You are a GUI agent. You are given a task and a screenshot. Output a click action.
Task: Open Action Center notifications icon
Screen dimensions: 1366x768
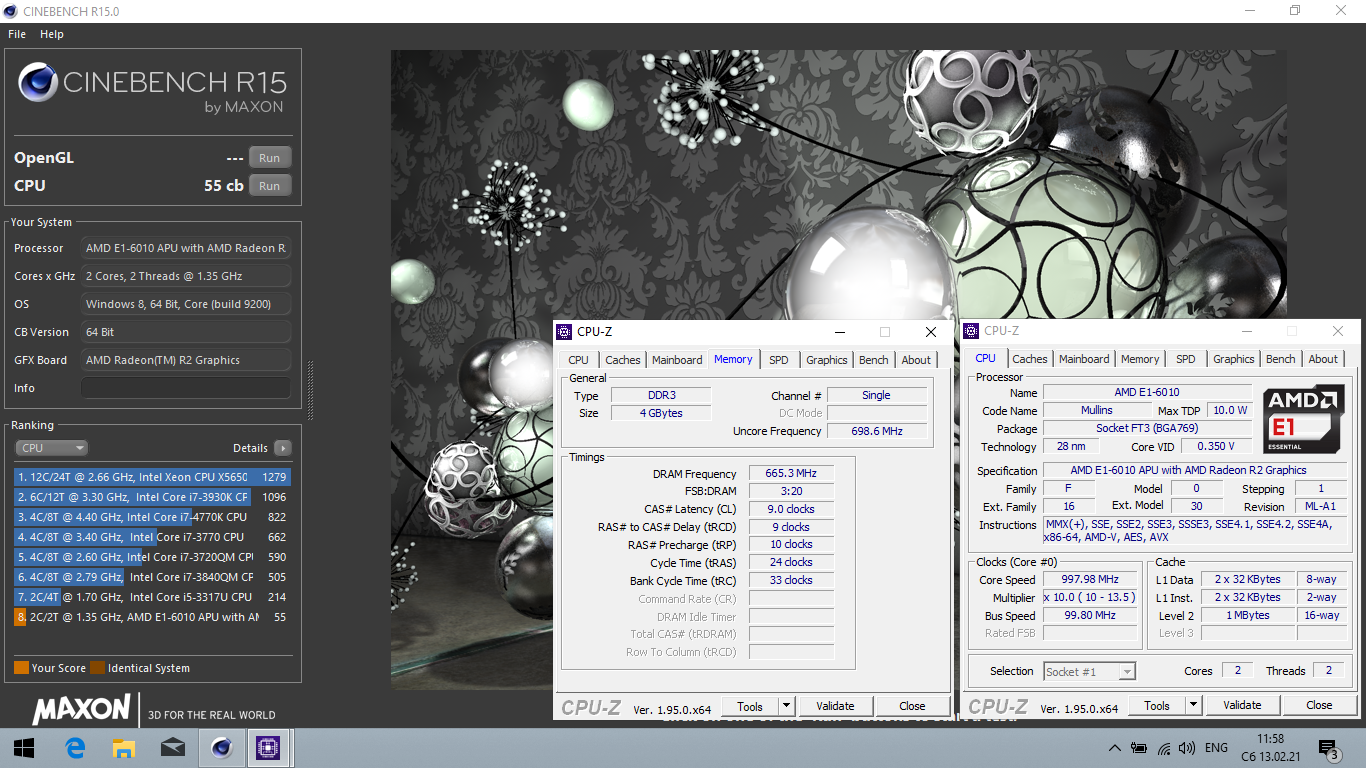(1328, 748)
